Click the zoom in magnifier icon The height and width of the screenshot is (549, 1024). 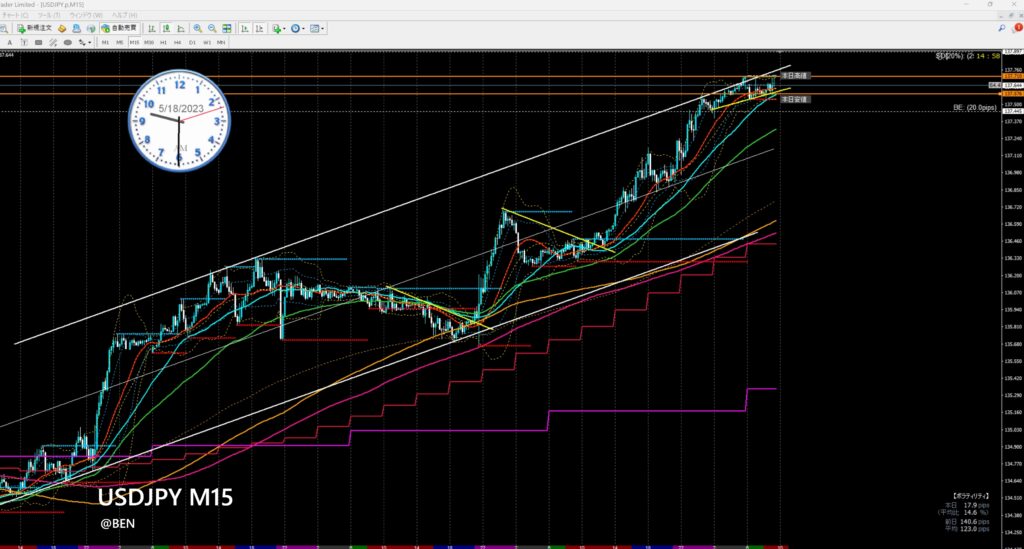click(198, 29)
